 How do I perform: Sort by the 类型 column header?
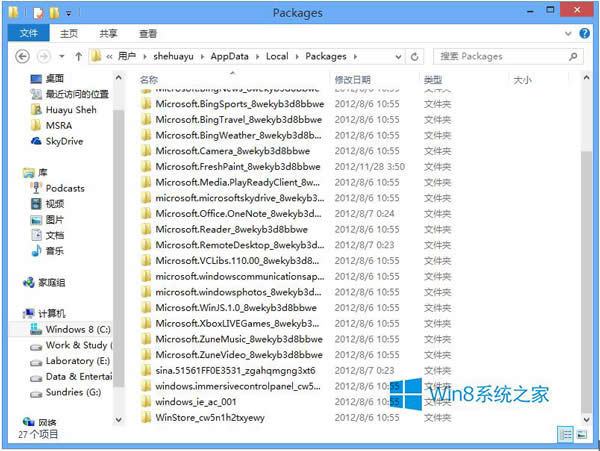433,80
